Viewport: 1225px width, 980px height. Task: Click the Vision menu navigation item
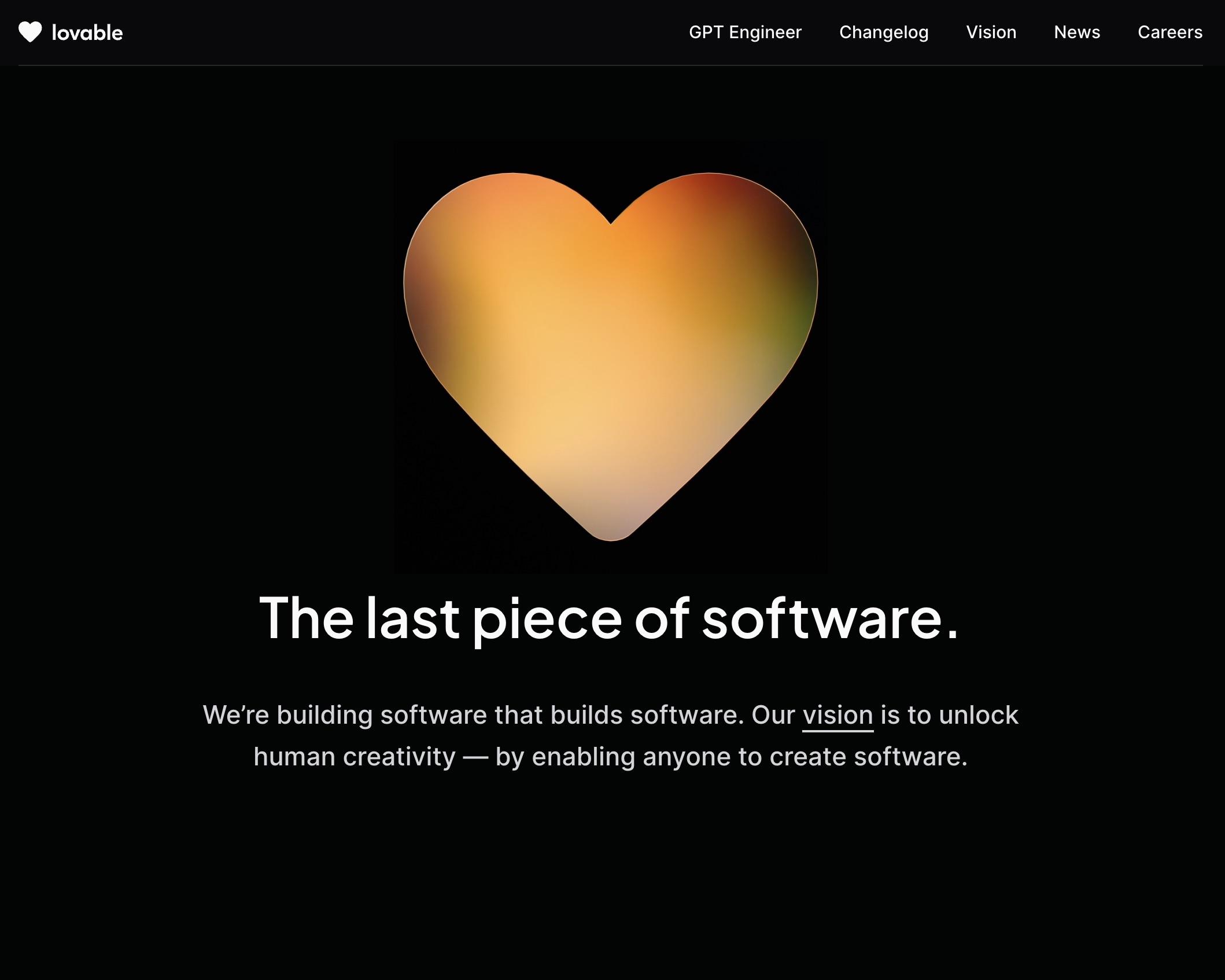pos(991,32)
